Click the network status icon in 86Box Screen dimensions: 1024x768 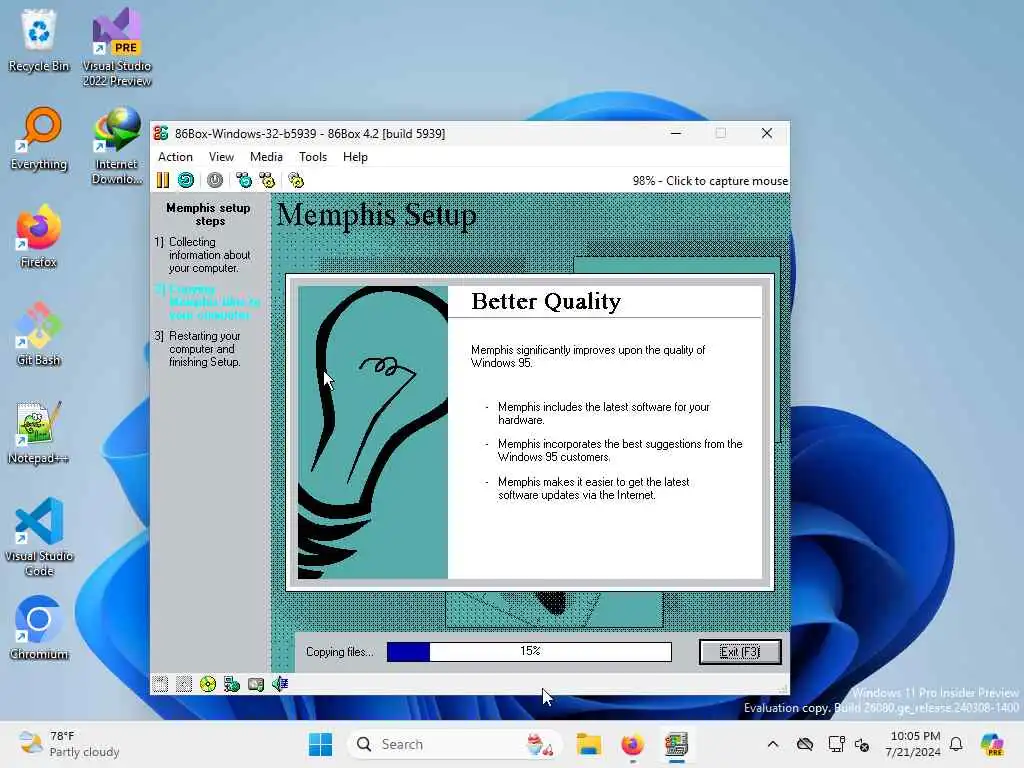click(x=232, y=684)
